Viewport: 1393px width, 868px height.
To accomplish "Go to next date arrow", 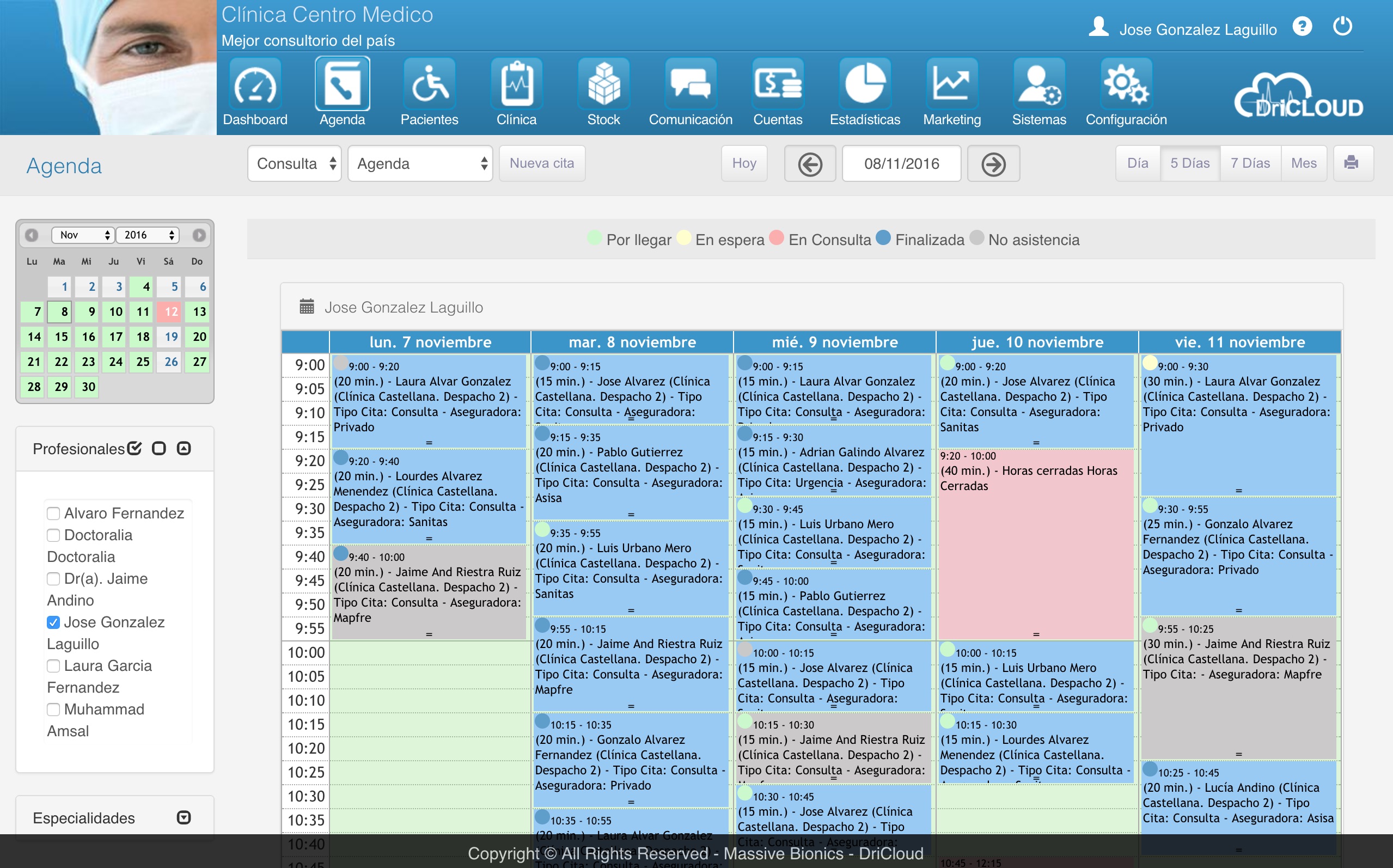I will [993, 164].
